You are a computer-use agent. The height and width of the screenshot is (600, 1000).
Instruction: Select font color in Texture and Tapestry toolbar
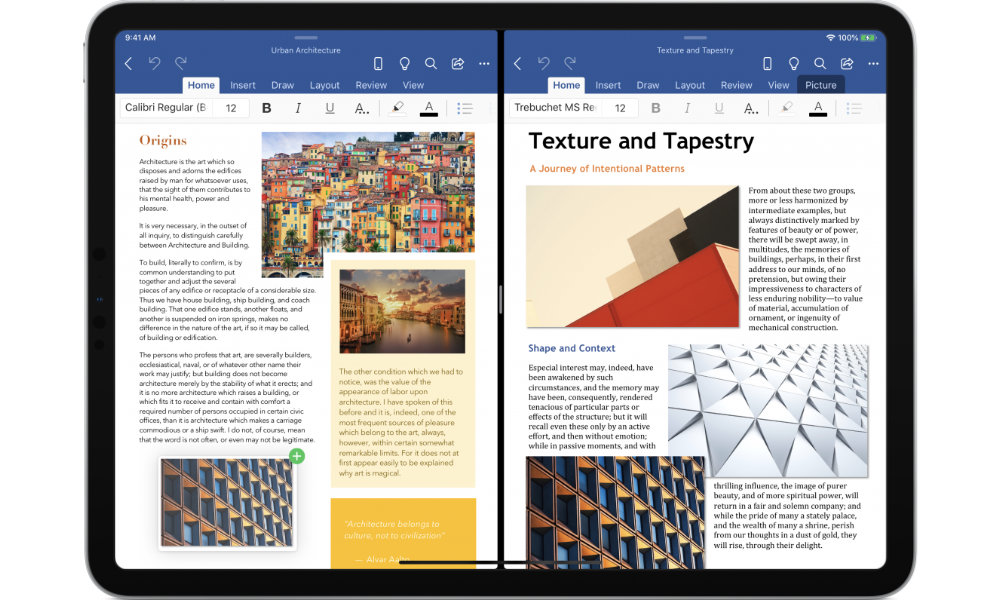point(818,108)
